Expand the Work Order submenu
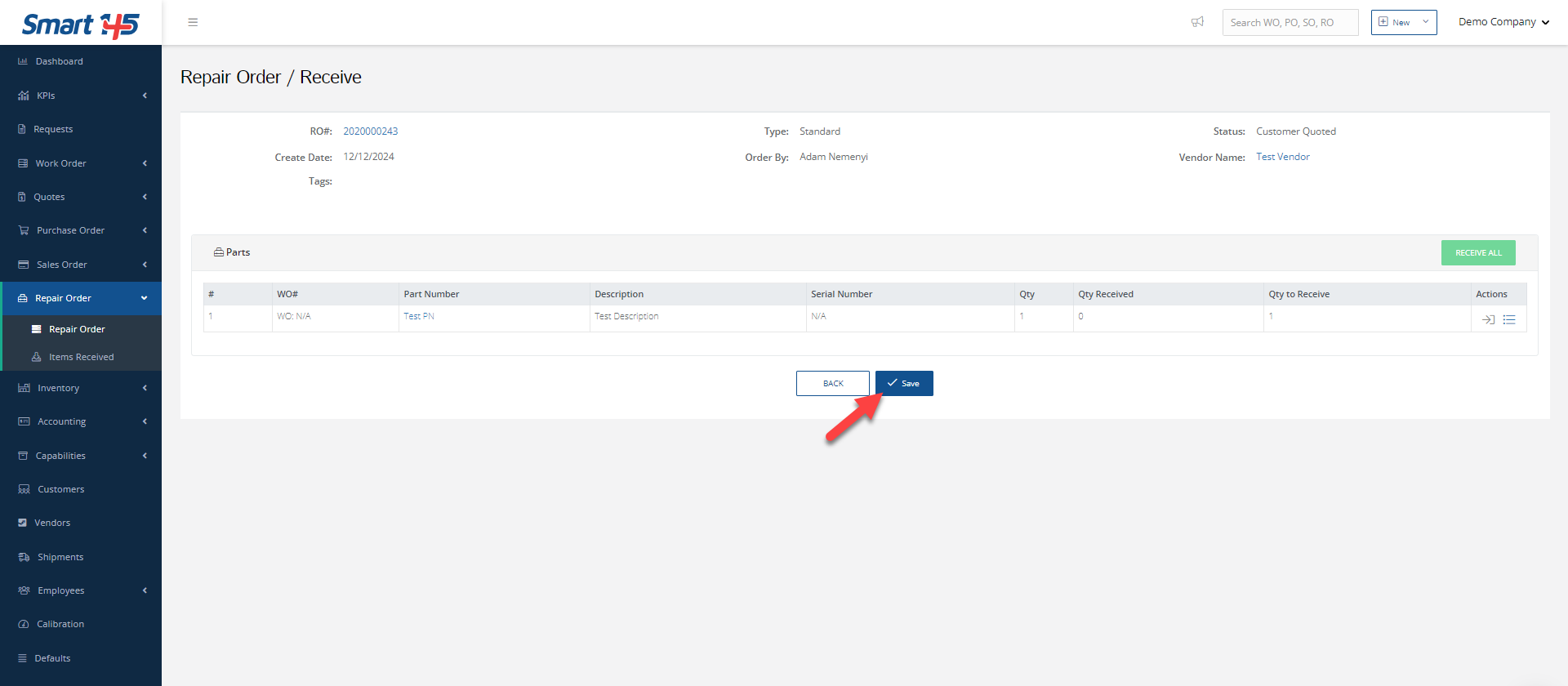Image resolution: width=1568 pixels, height=686 pixels. 80,163
